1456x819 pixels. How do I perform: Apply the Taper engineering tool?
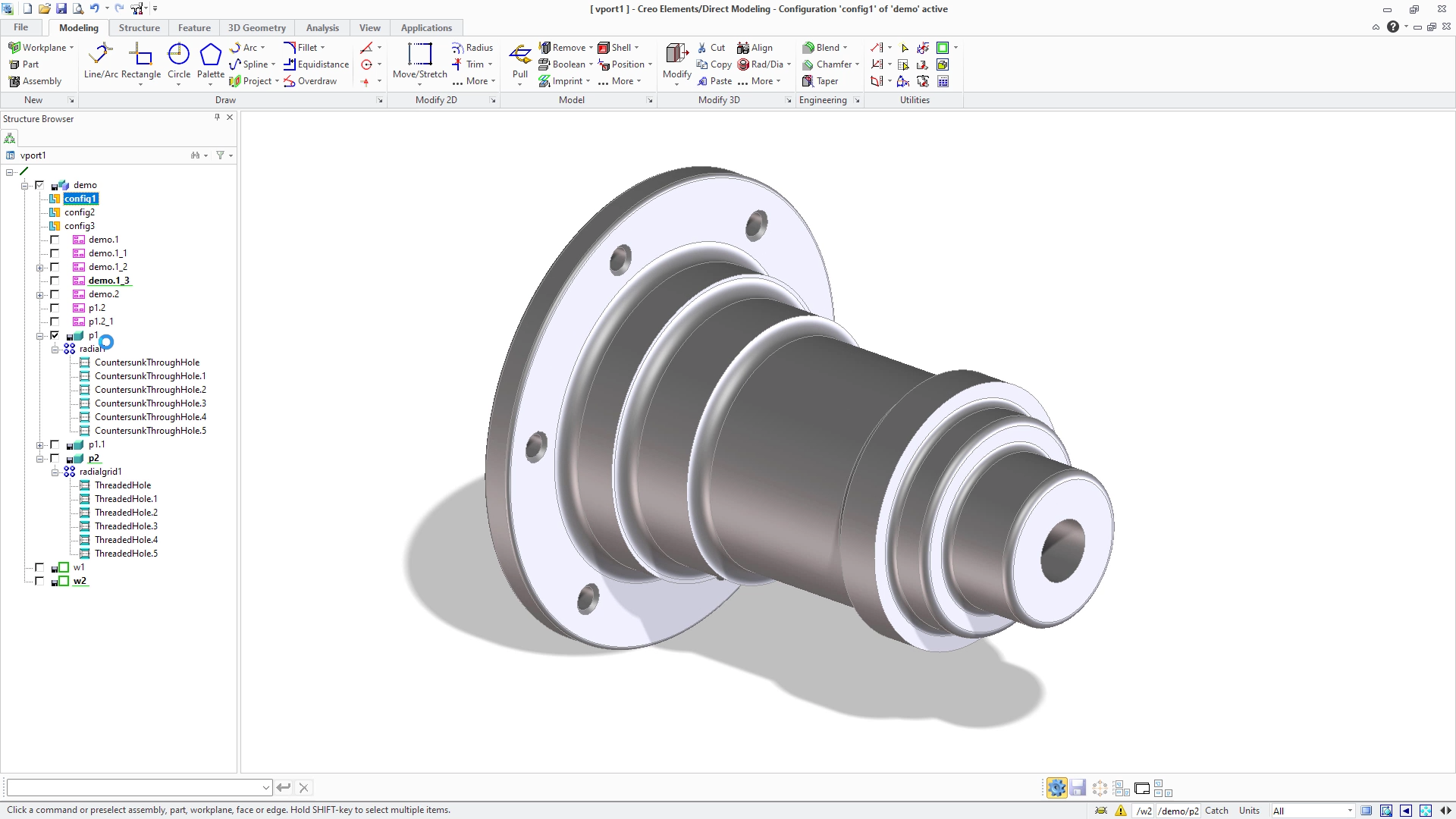pos(821,81)
